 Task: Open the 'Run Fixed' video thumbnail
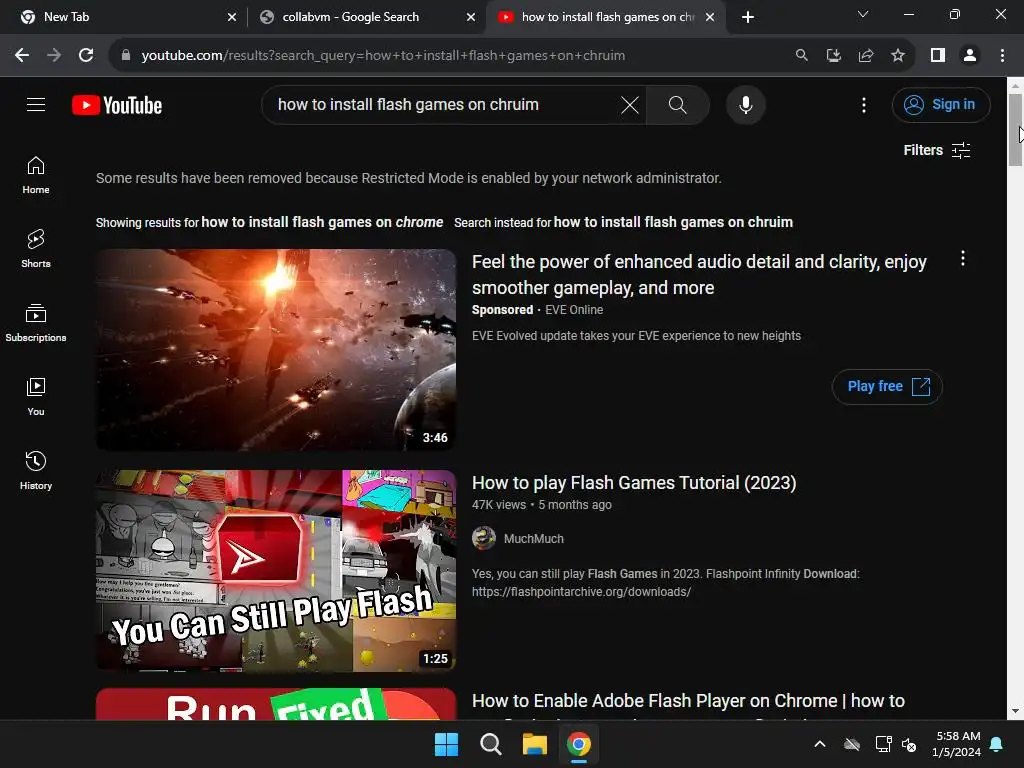tap(276, 704)
